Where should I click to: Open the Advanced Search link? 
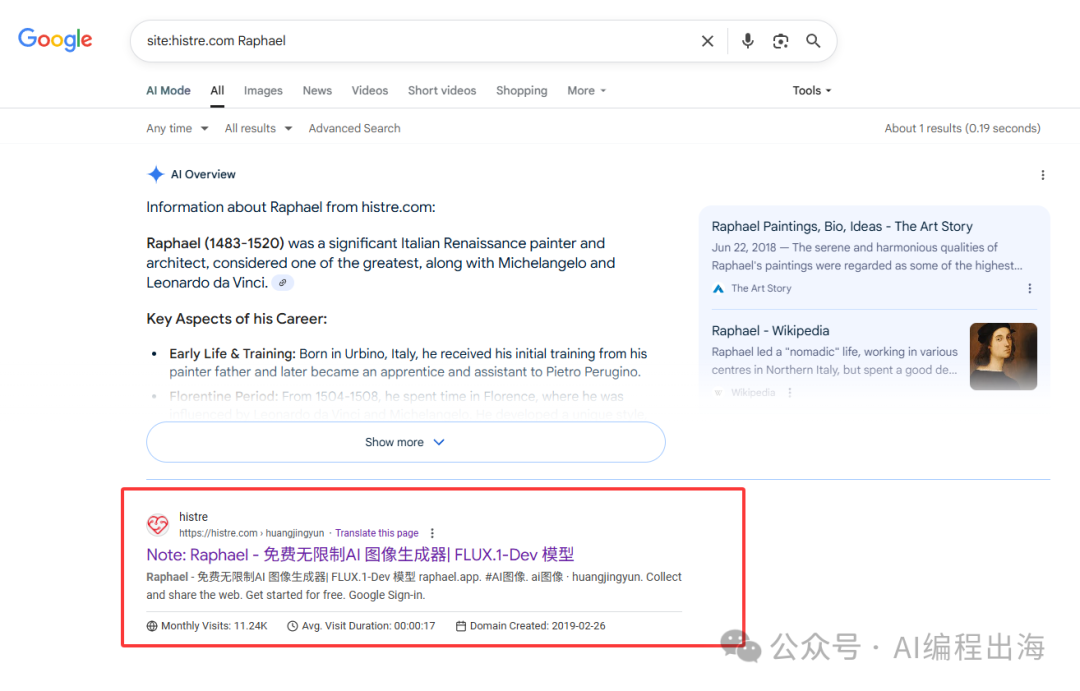(x=354, y=128)
